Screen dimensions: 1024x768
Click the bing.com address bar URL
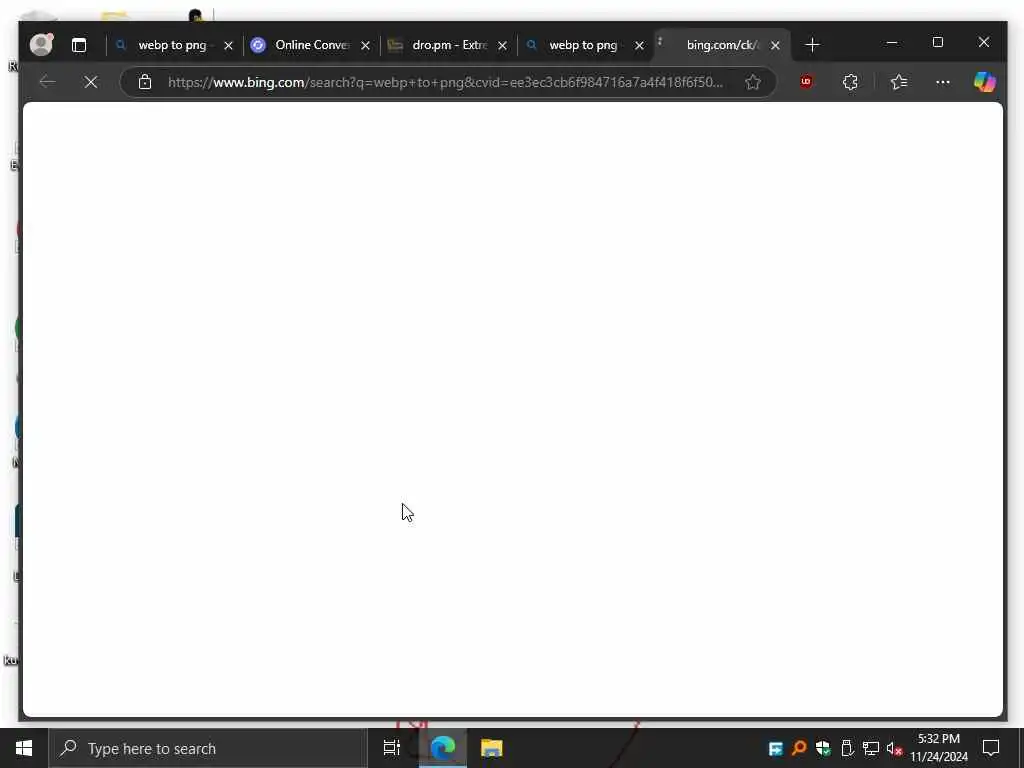[445, 82]
